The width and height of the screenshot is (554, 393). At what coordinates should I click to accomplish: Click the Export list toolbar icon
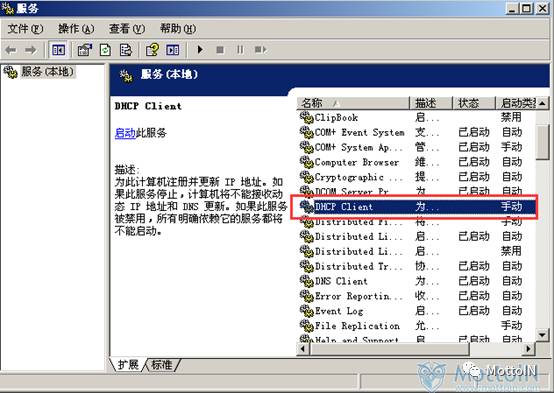126,50
